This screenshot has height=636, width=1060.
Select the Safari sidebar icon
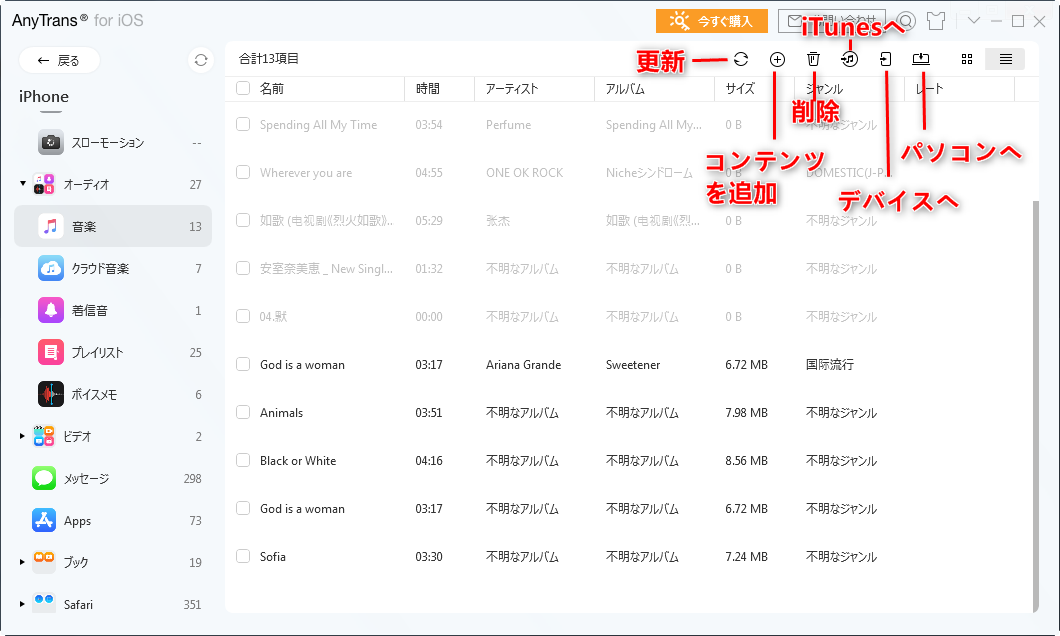pyautogui.click(x=44, y=604)
